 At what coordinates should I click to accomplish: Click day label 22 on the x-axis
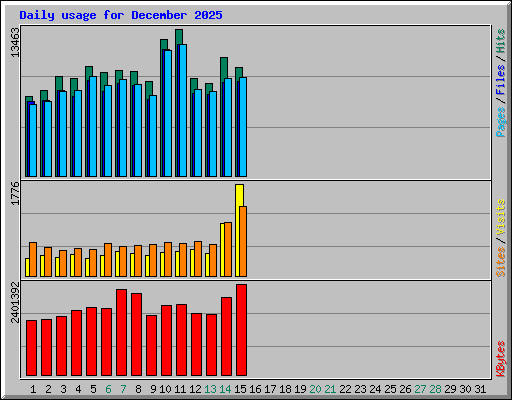click(x=345, y=389)
